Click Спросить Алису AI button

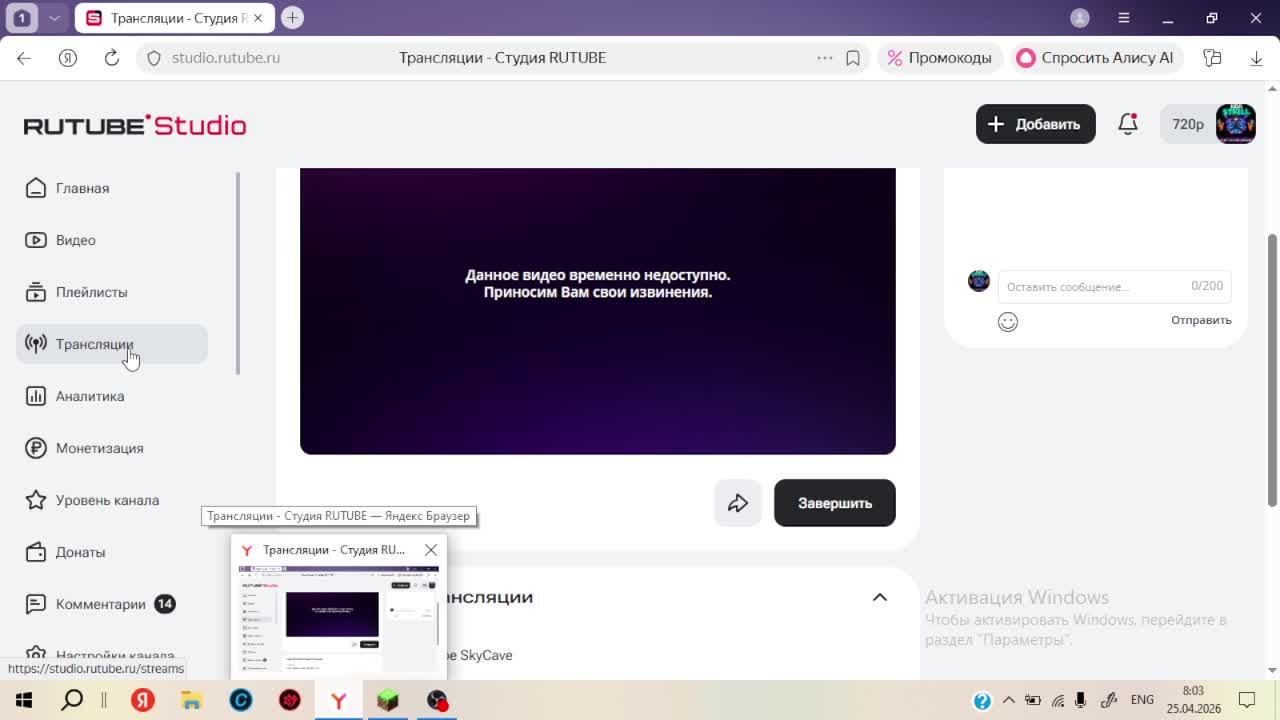tap(1096, 58)
